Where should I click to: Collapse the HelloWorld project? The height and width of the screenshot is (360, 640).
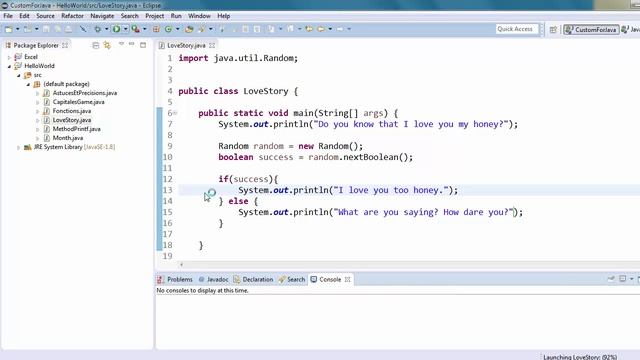(9, 66)
